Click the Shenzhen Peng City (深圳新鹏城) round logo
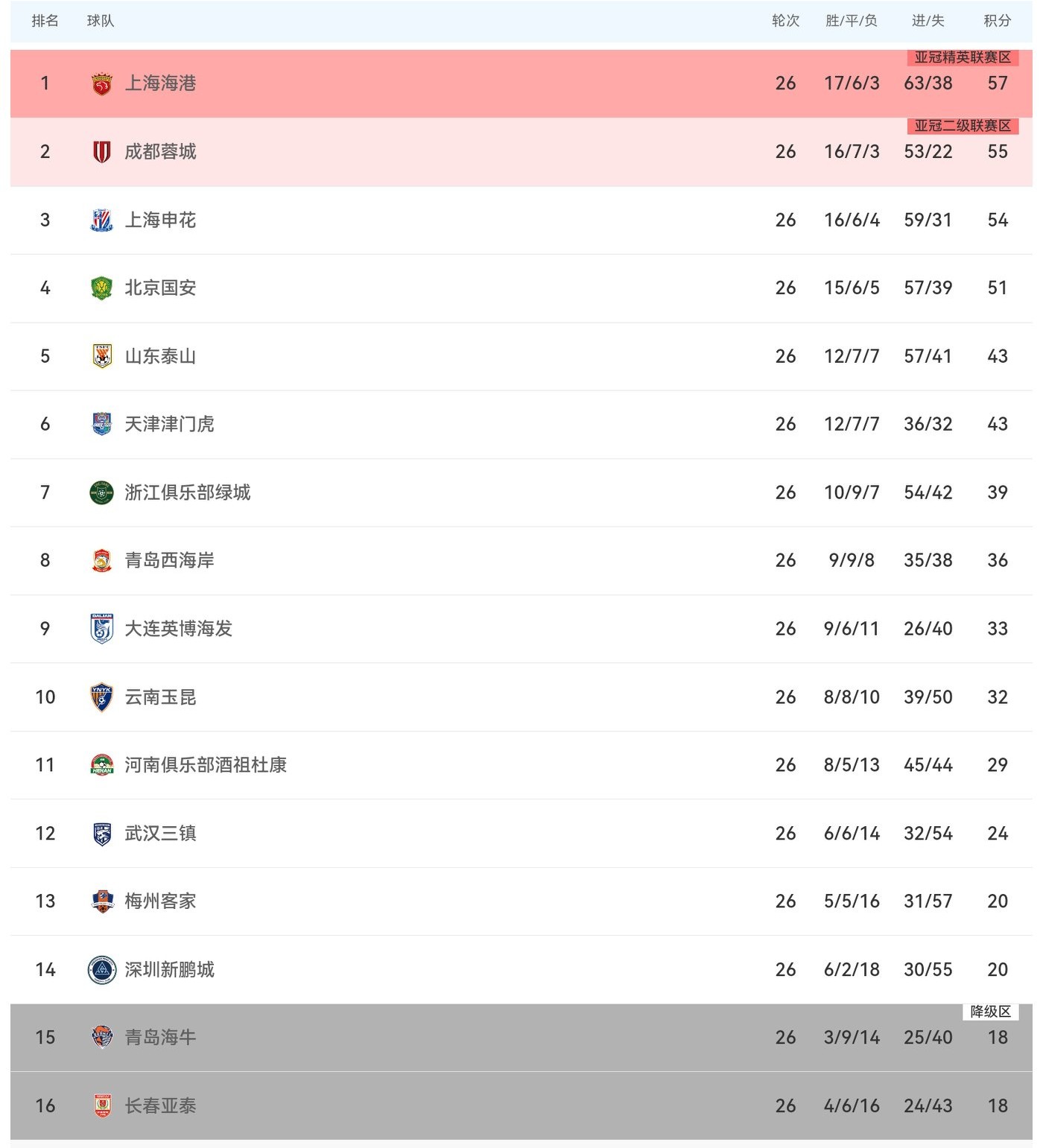This screenshot has height=1148, width=1043. click(x=101, y=970)
